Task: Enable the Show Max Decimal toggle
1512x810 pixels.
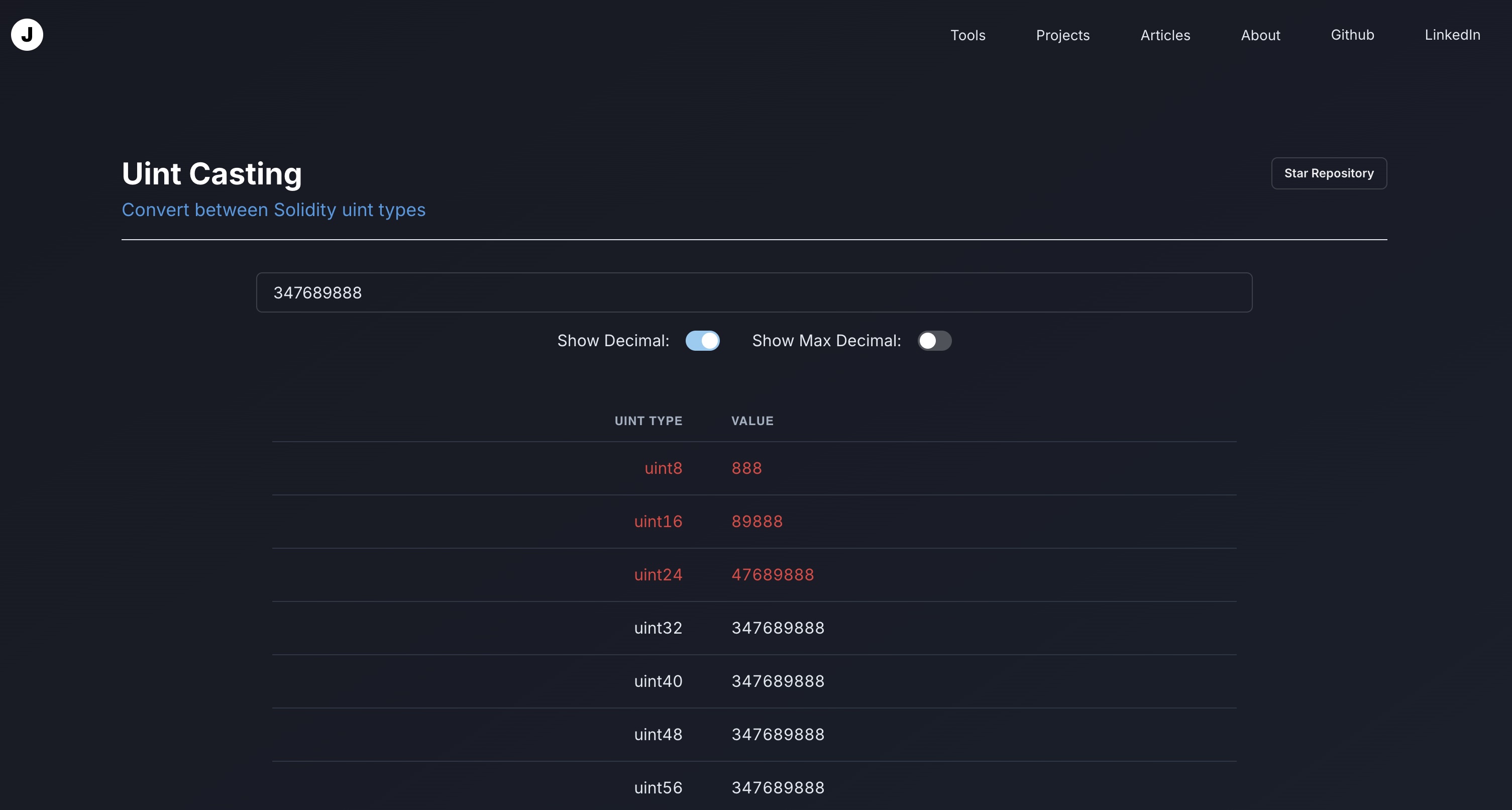Action: click(x=934, y=341)
